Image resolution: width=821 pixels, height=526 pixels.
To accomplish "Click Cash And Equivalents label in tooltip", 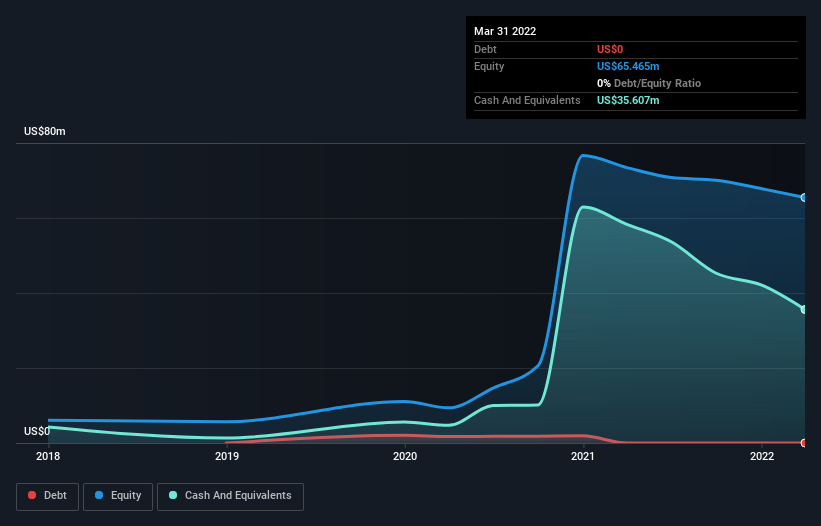I will tap(527, 100).
